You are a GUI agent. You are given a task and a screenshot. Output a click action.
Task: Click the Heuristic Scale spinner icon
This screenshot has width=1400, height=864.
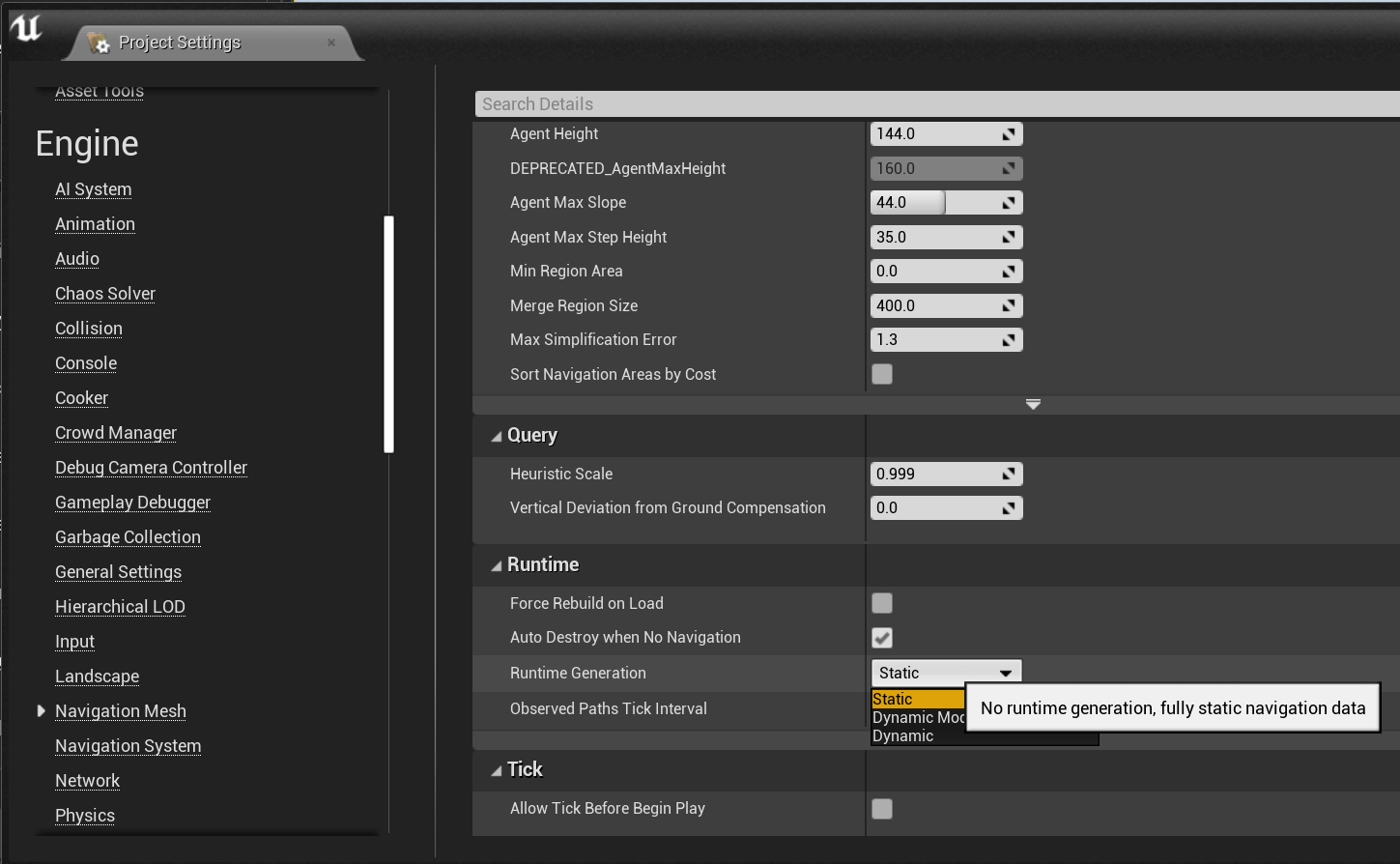pyautogui.click(x=1008, y=475)
